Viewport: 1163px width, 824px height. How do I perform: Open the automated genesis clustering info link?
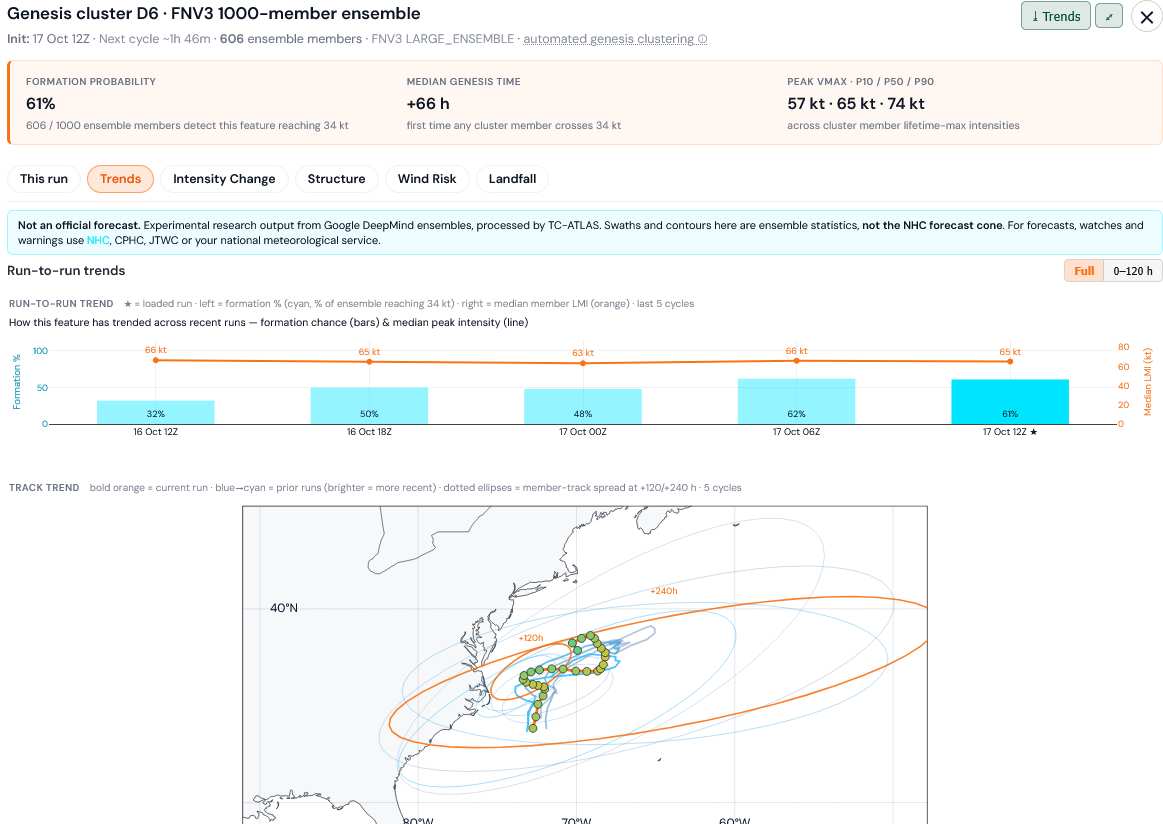coord(615,39)
